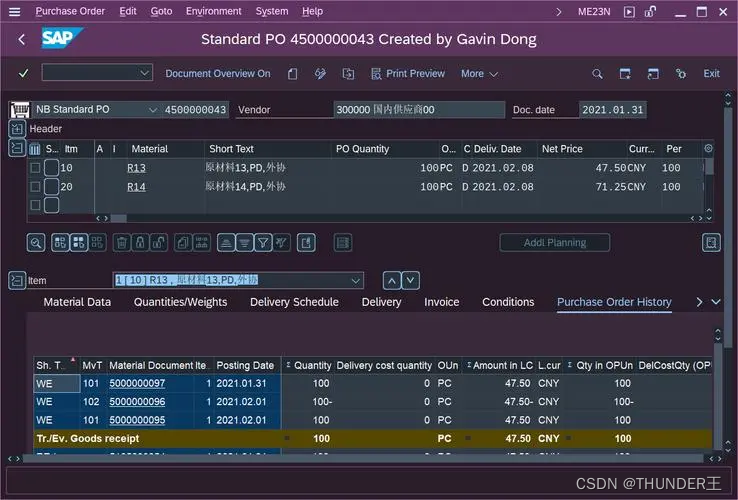The width and height of the screenshot is (738, 500).
Task: Switch to the Invoice tab
Action: [441, 302]
